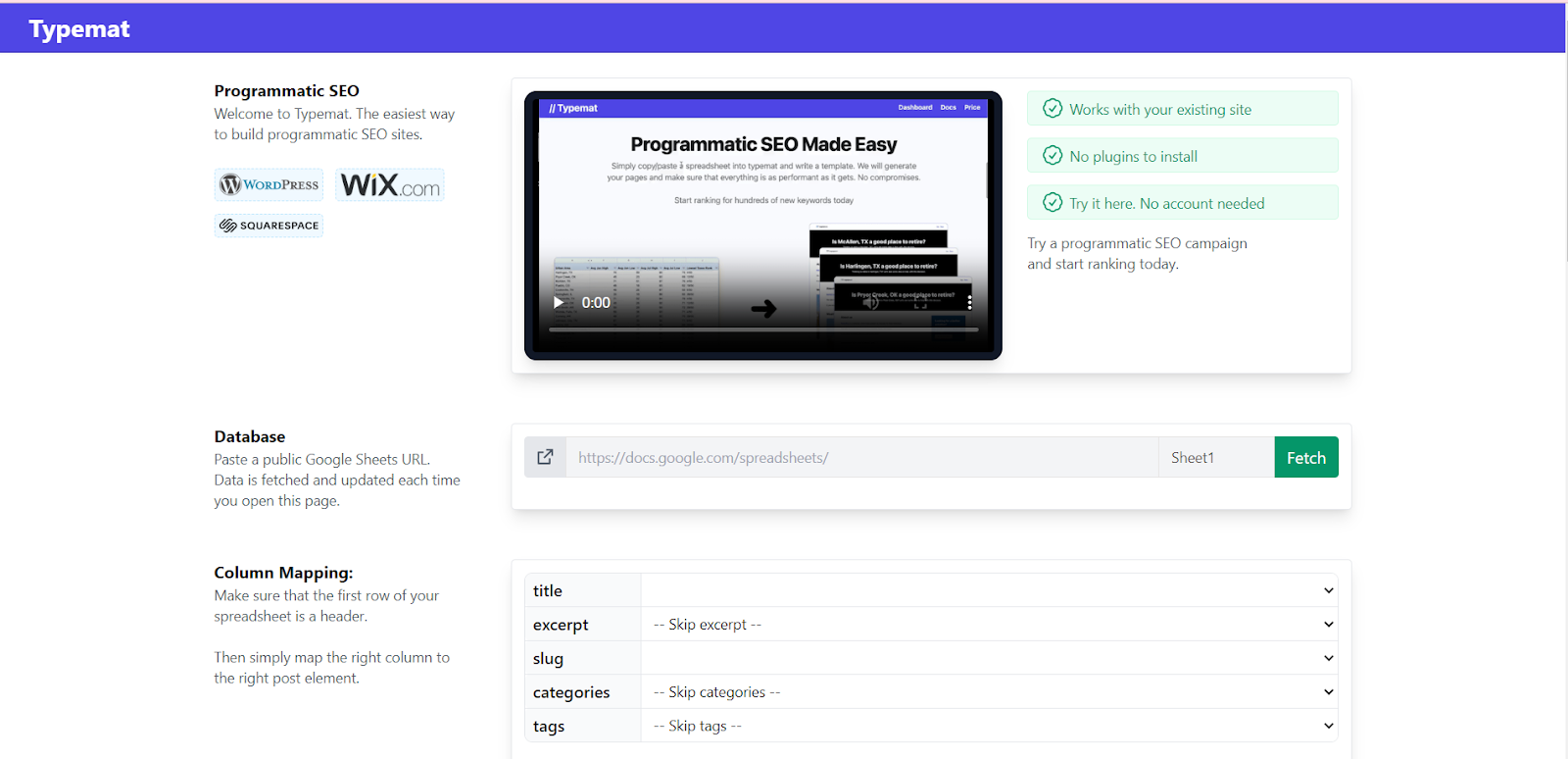Click checkmark icon beside 'Works with your existing site'

coord(1053,109)
